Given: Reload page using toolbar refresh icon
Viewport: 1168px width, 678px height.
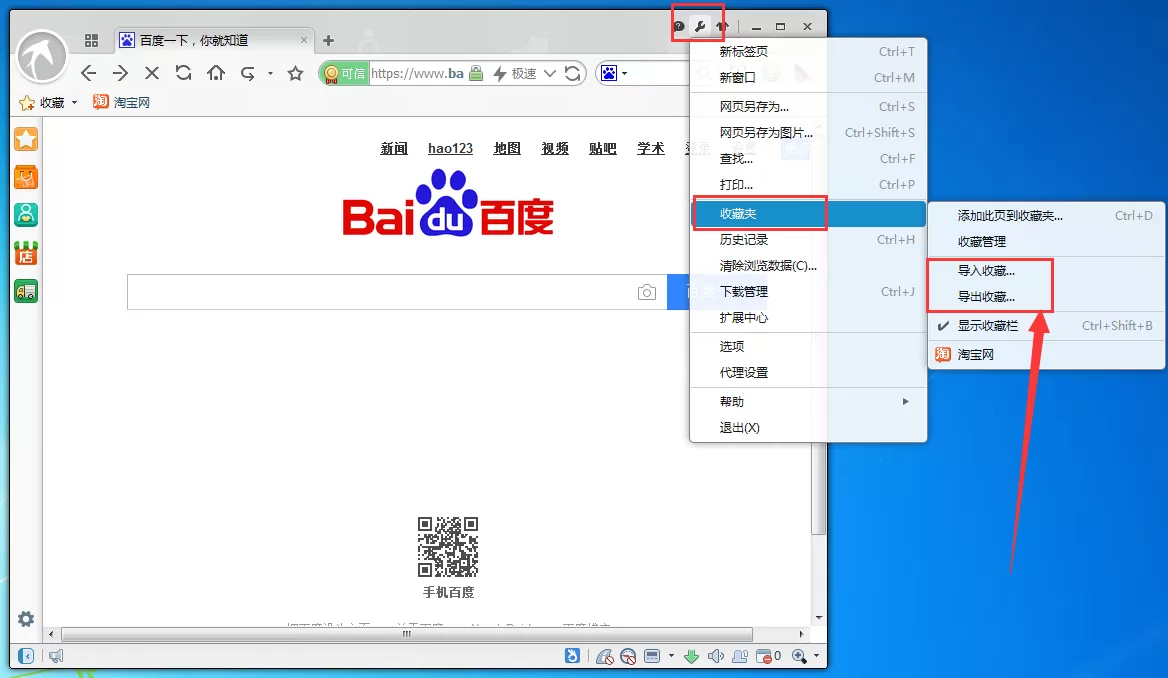Looking at the screenshot, I should pyautogui.click(x=183, y=72).
